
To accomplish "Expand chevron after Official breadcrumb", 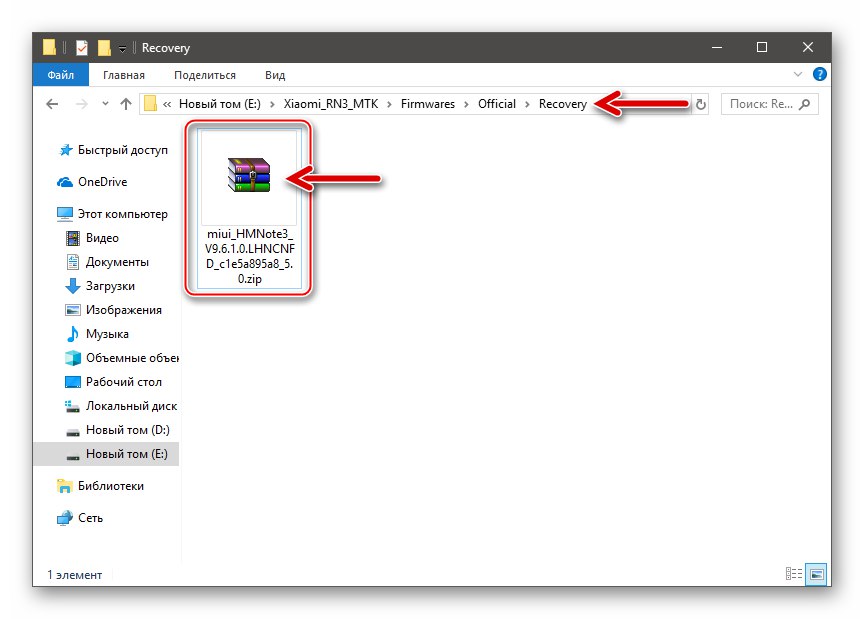I will coord(527,104).
